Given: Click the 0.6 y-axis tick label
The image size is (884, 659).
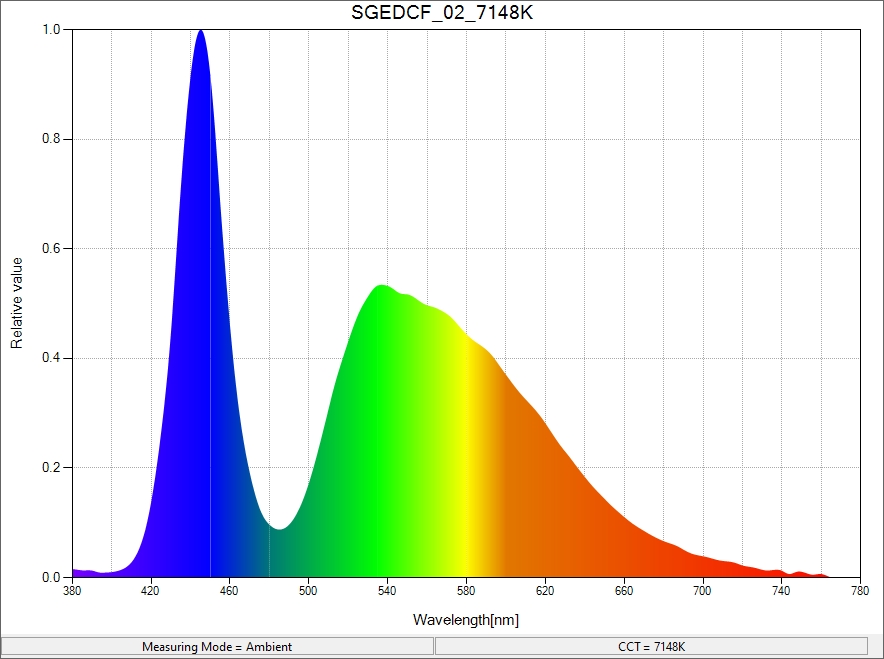Looking at the screenshot, I should tap(52, 249).
